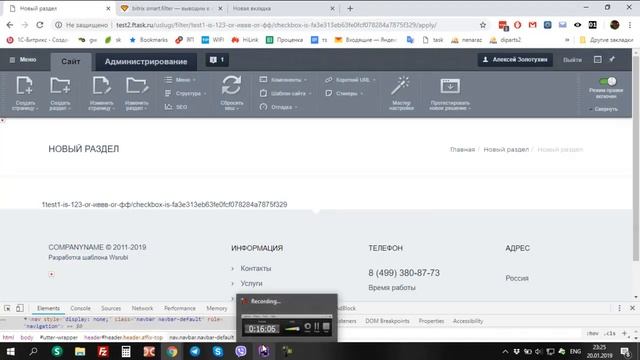The height and width of the screenshot is (360, 640).
Task: Open the Sources tab in DevTools
Action: pos(111,308)
